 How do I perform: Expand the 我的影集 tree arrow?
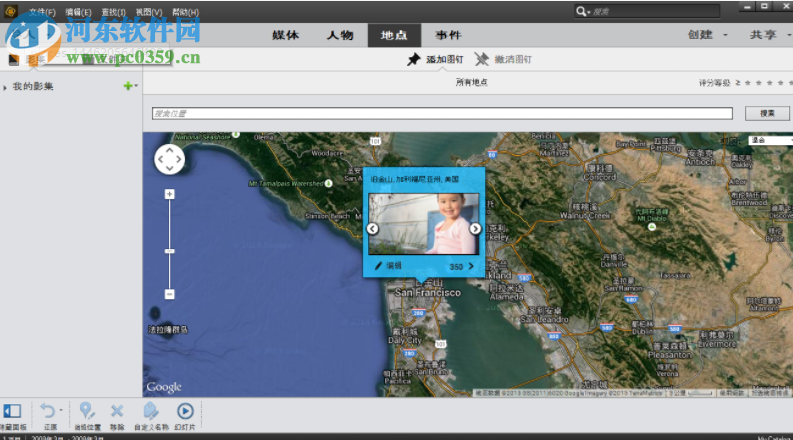[5, 87]
